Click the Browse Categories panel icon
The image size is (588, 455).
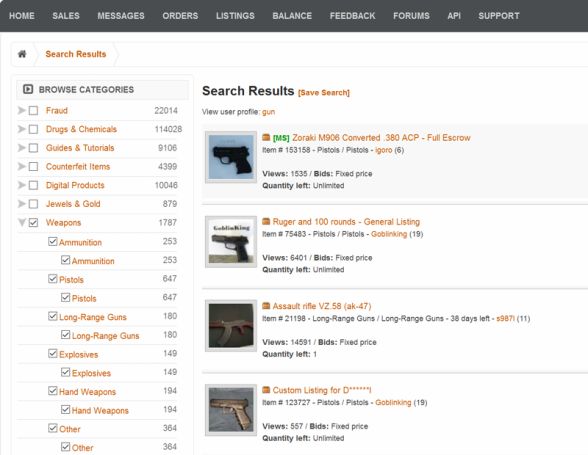click(x=28, y=89)
